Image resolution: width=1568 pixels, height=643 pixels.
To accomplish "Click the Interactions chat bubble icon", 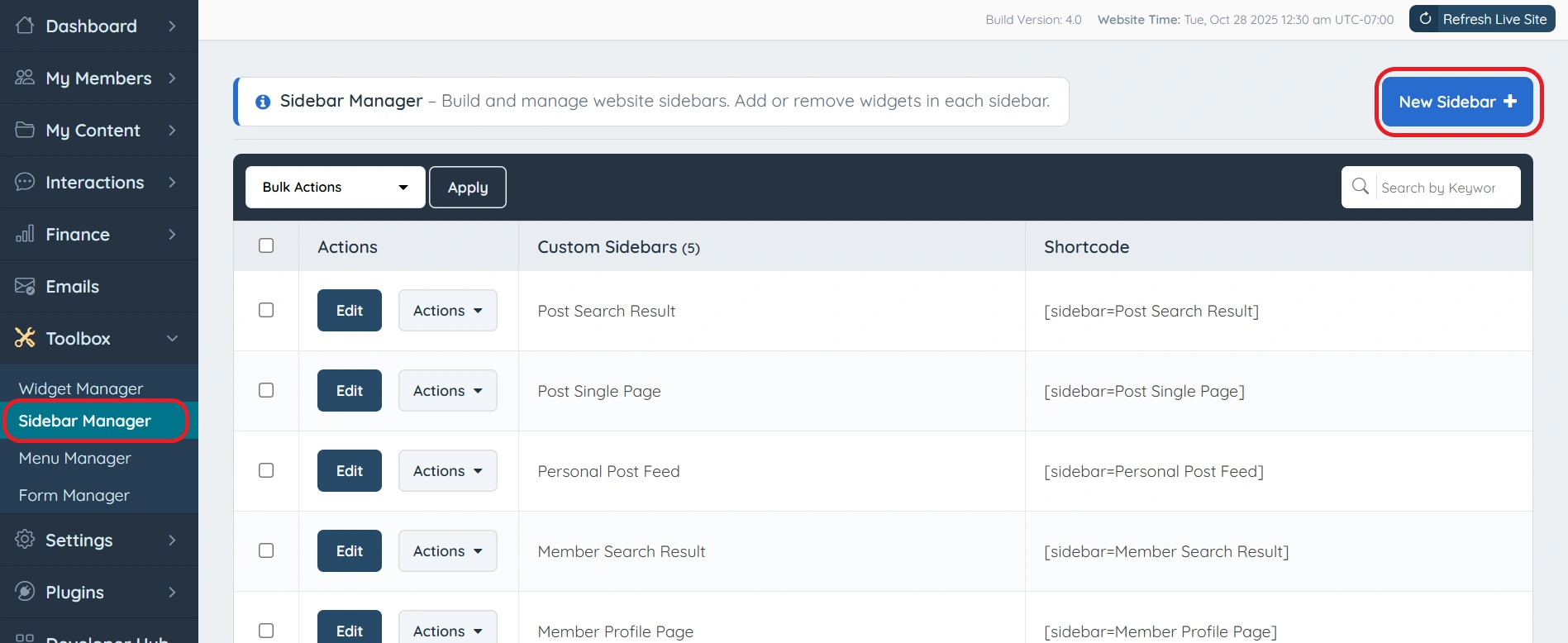I will [x=25, y=182].
